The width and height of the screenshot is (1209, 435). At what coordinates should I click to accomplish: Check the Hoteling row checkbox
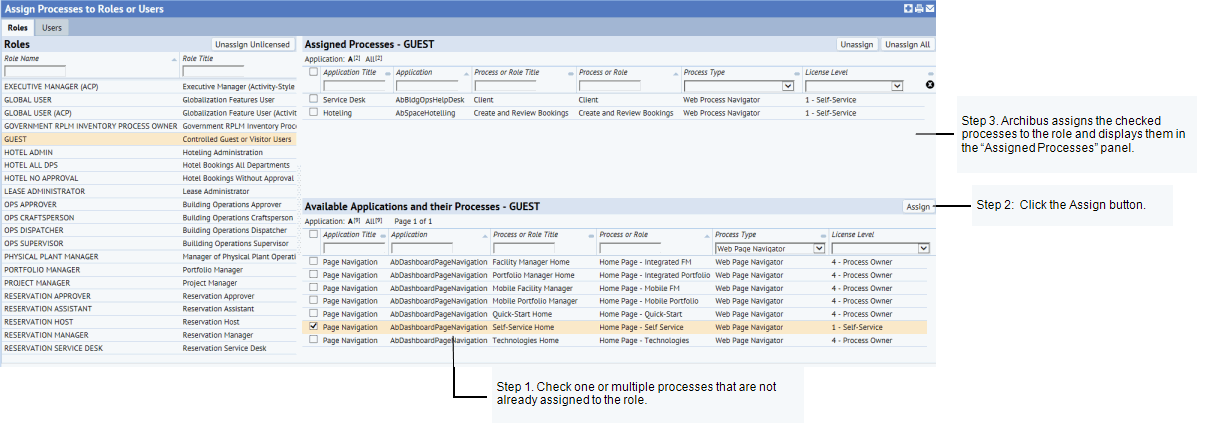(x=313, y=113)
